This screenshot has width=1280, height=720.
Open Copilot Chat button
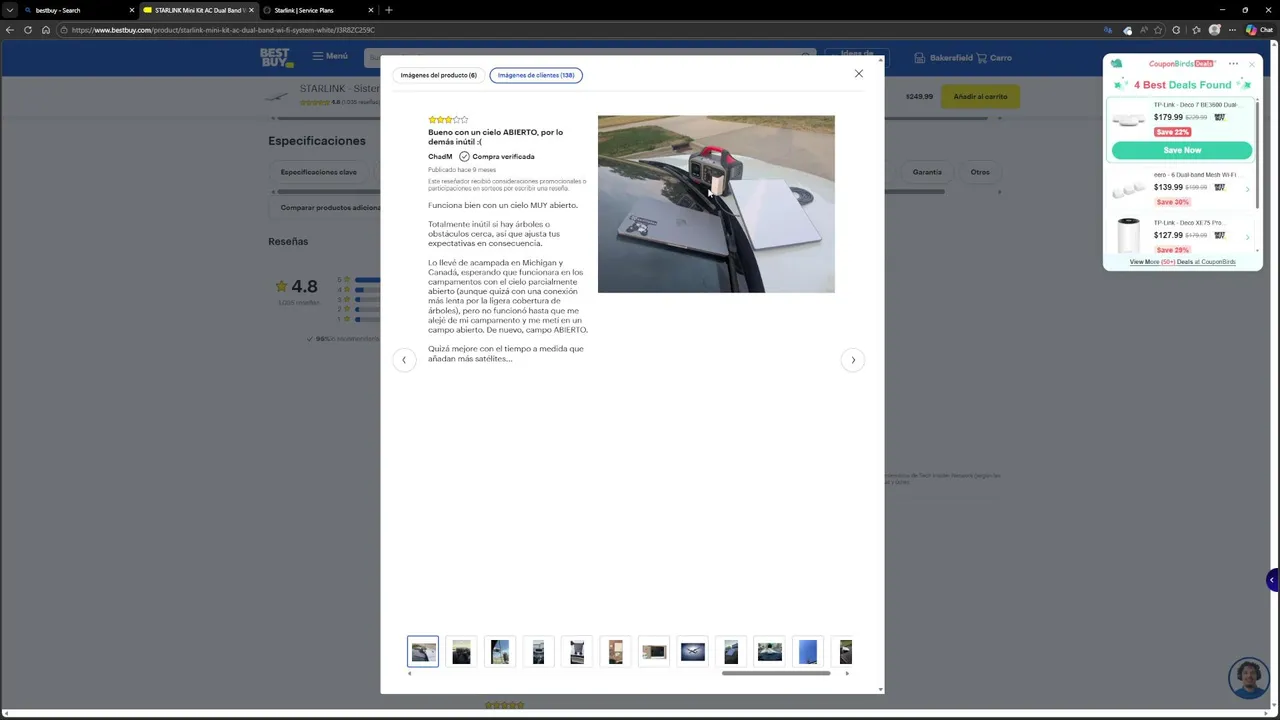coord(1259,30)
